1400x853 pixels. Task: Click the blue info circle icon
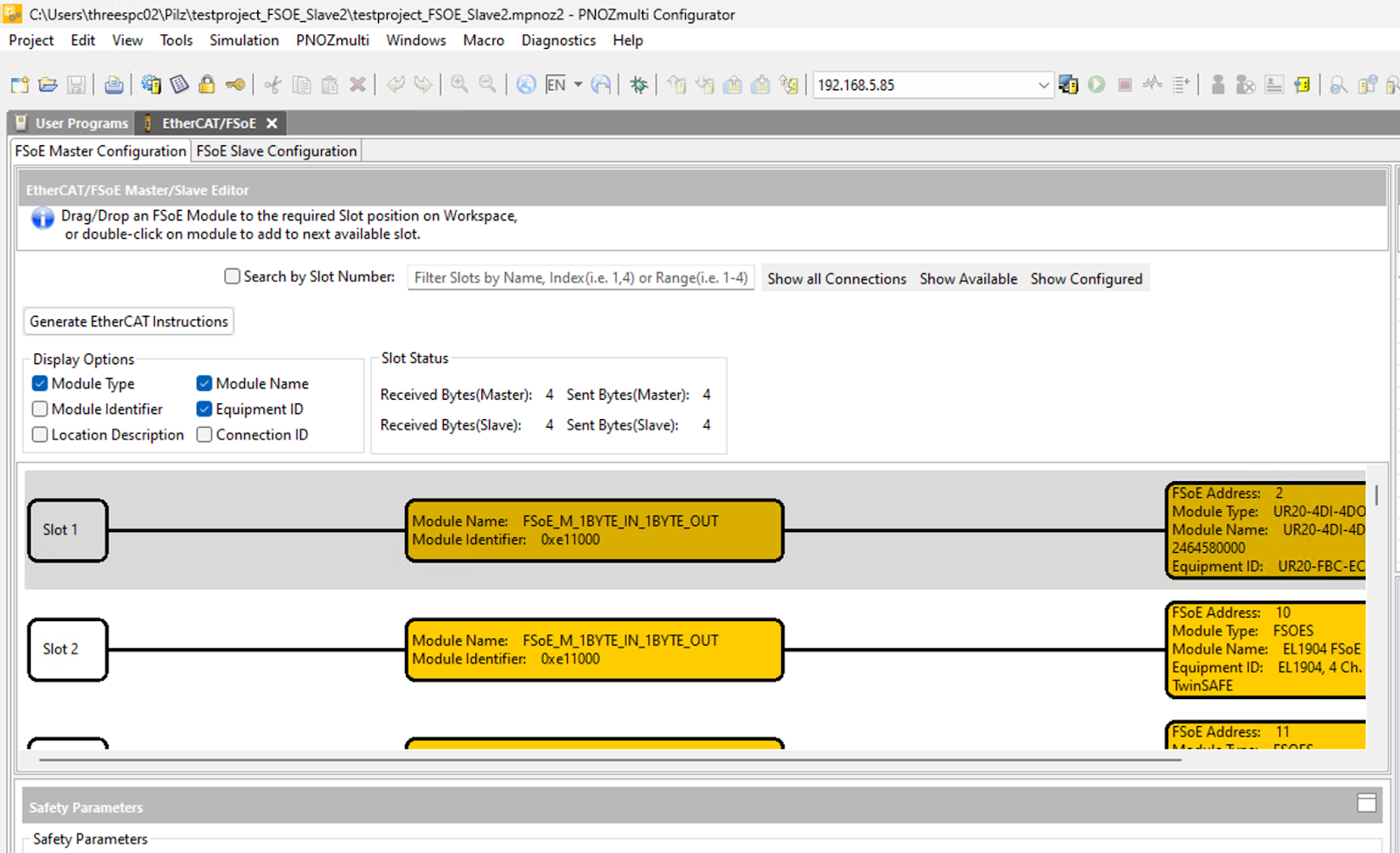[x=42, y=218]
